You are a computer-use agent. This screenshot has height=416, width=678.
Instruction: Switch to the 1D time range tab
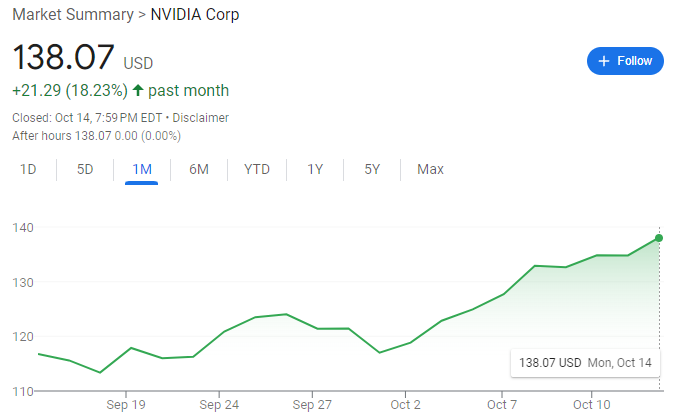point(28,169)
